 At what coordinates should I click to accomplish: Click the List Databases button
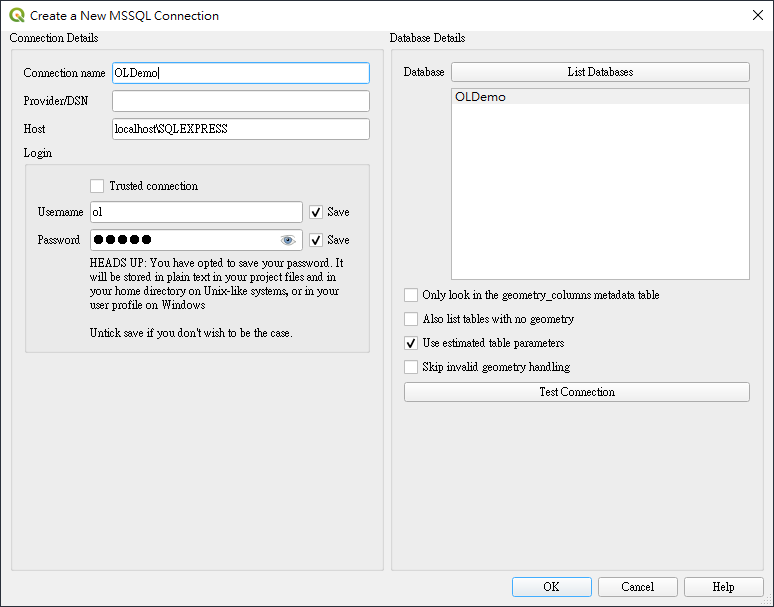pos(600,72)
